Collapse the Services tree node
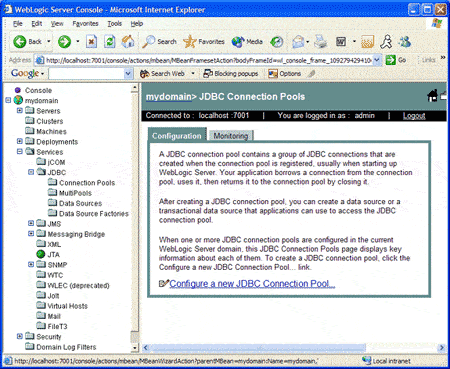The height and width of the screenshot is (369, 450). 20,152
